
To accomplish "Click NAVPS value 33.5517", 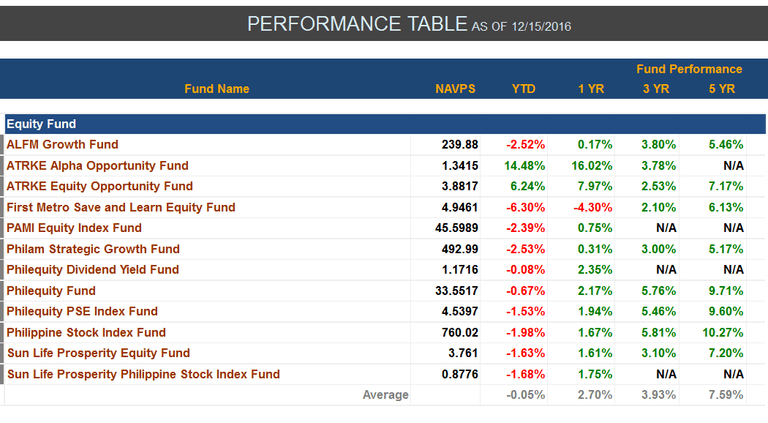I will click(456, 290).
